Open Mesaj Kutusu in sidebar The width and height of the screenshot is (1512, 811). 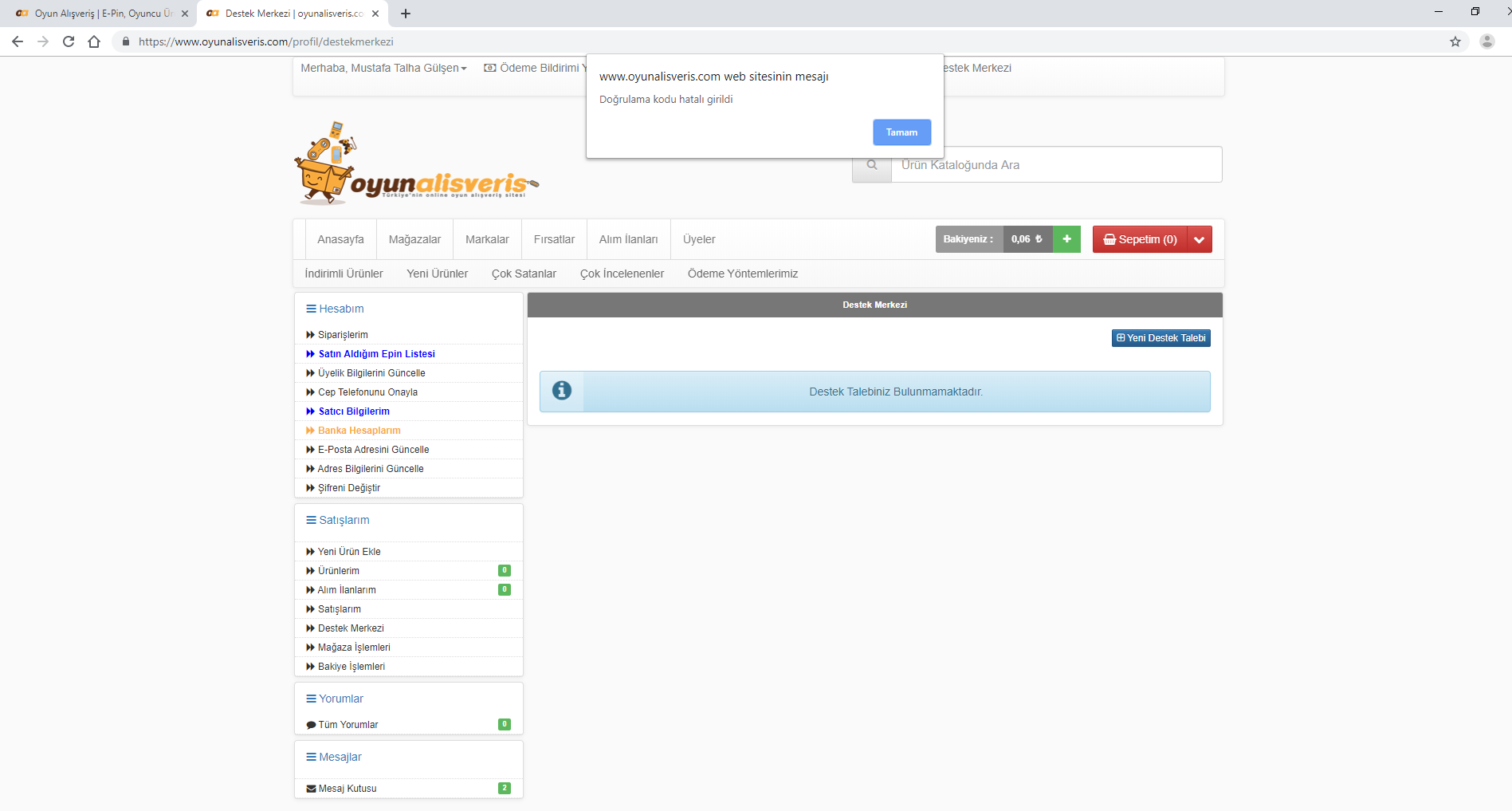(348, 789)
